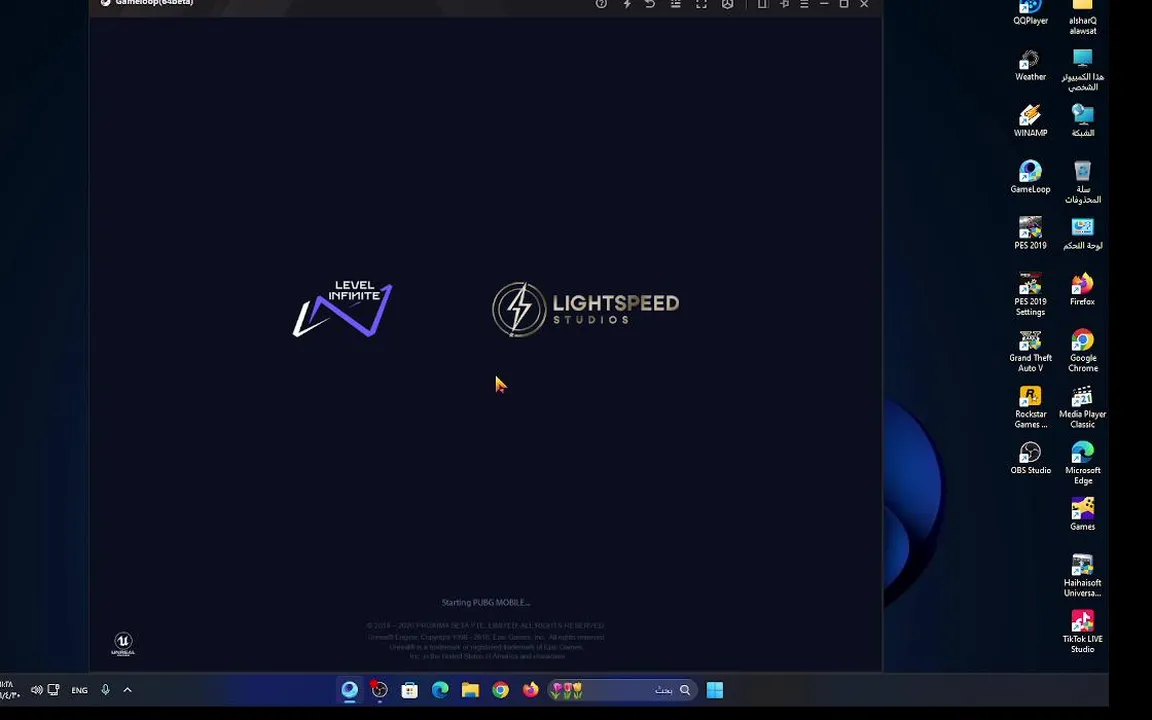Image resolution: width=1152 pixels, height=720 pixels.
Task: Pin the Gameloop window on top
Action: (784, 4)
